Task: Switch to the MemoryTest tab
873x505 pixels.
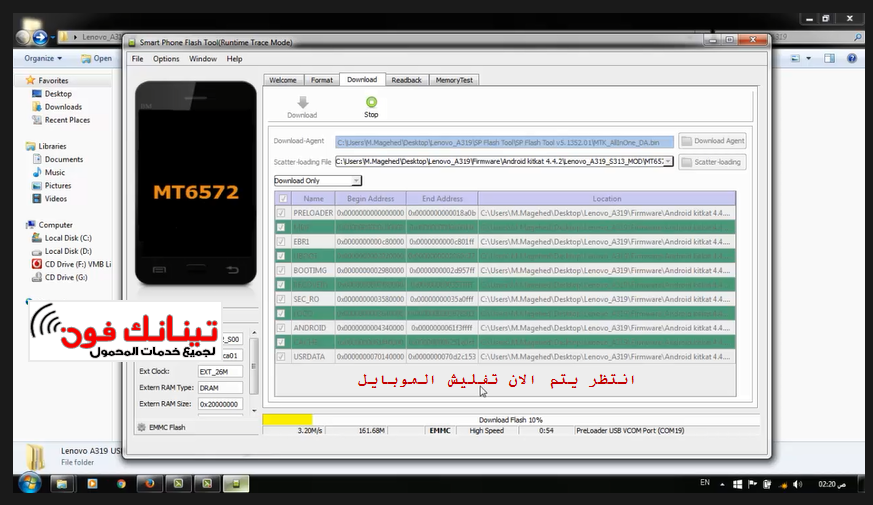Action: tap(454, 80)
